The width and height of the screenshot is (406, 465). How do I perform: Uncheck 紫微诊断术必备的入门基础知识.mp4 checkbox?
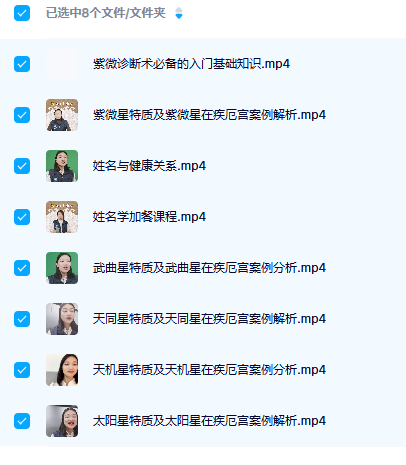click(22, 64)
